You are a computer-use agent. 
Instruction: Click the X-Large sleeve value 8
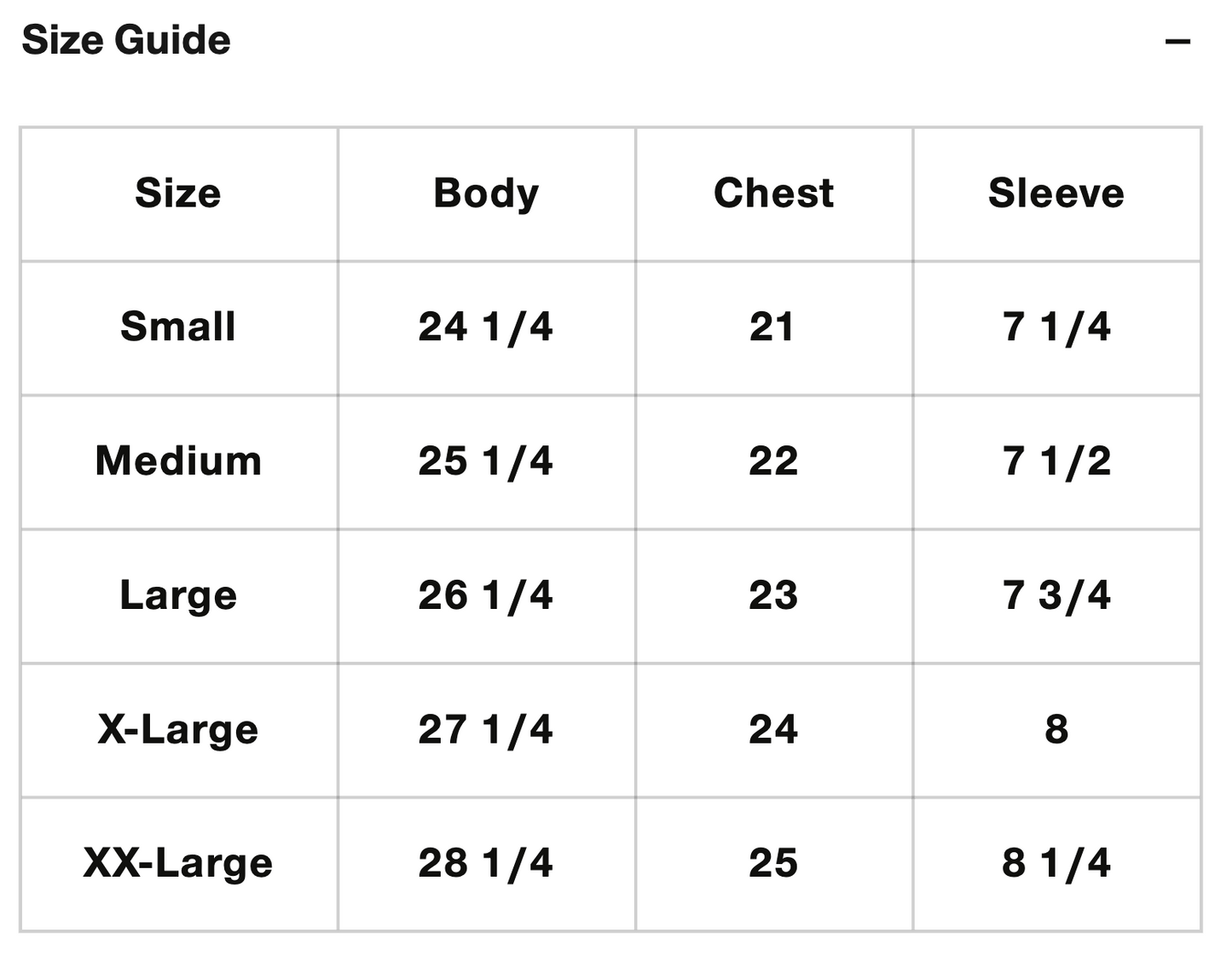1056,729
